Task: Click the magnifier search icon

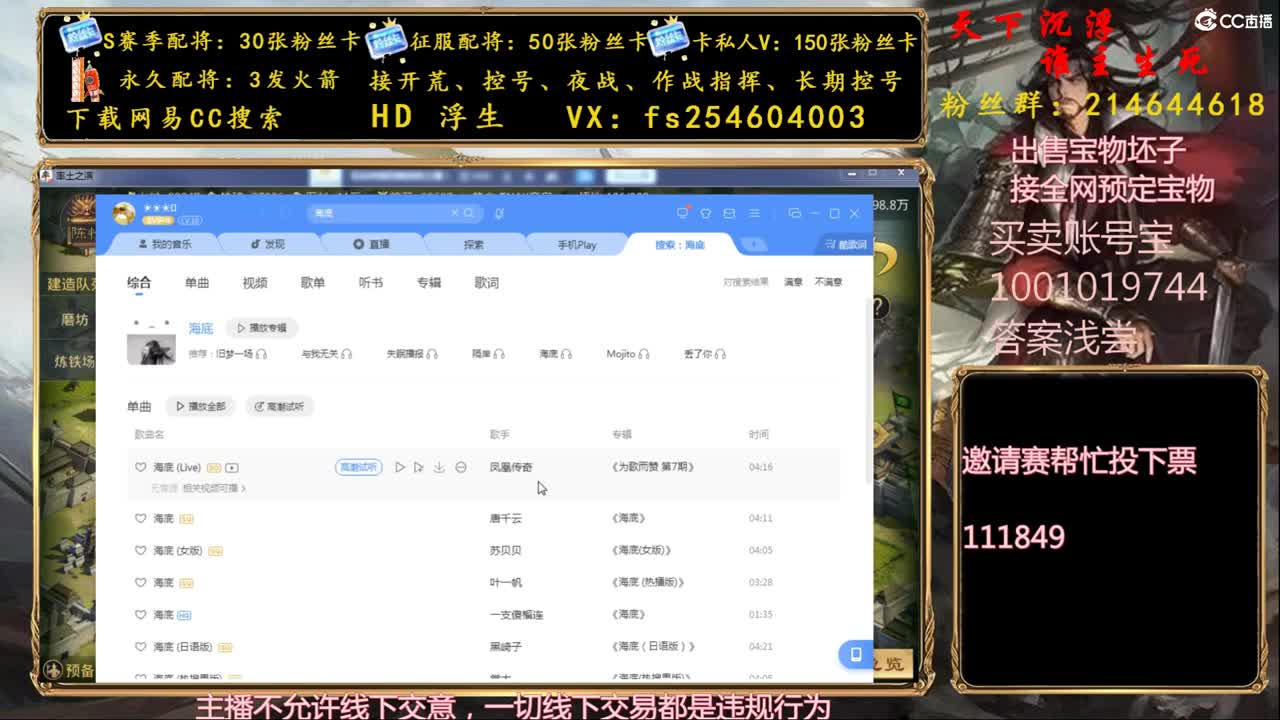Action: point(468,213)
